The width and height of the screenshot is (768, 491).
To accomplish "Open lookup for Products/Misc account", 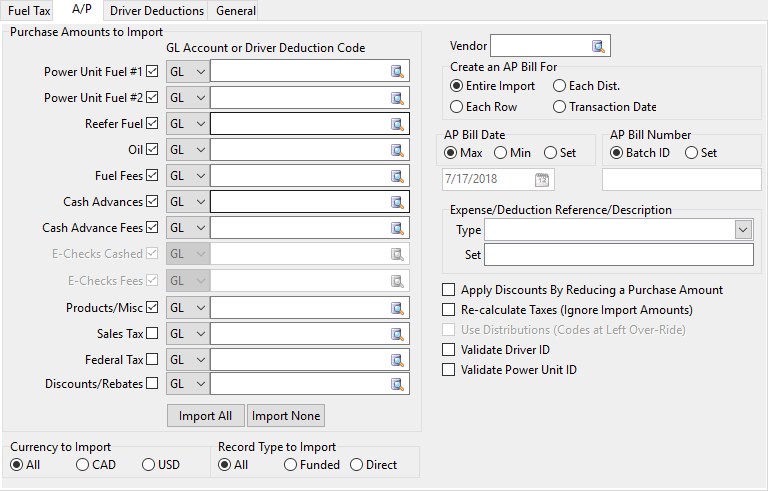I will coord(397,306).
